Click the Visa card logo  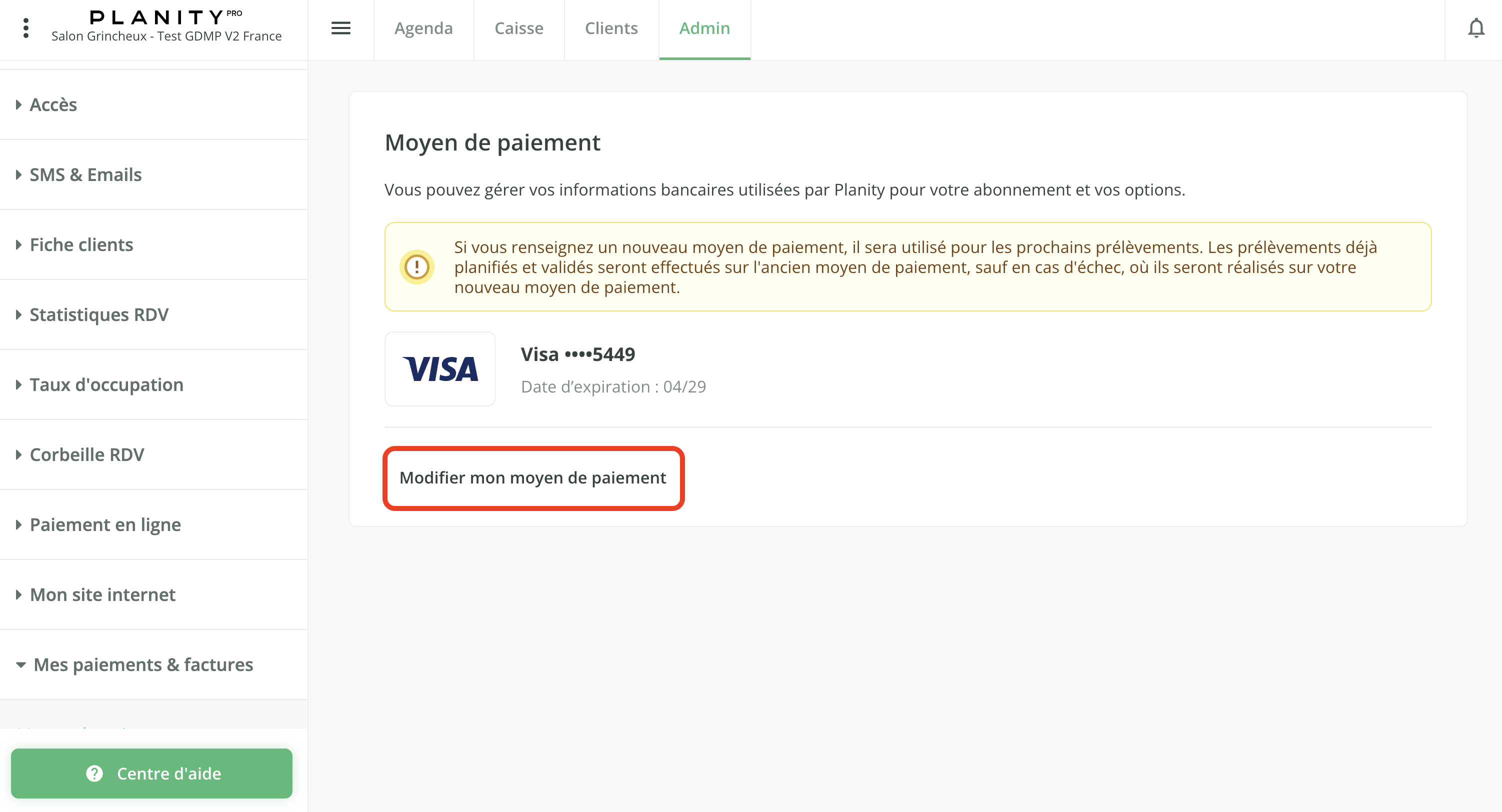point(440,369)
